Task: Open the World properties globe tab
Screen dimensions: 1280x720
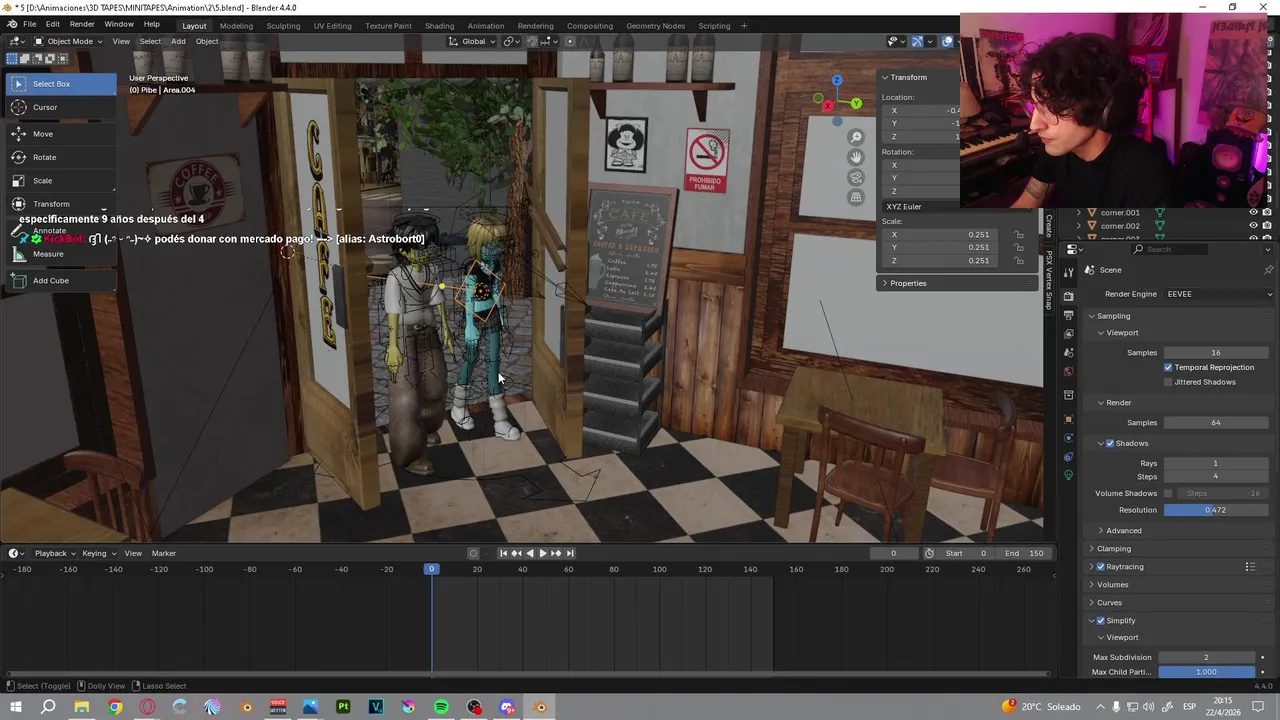Action: (1068, 372)
